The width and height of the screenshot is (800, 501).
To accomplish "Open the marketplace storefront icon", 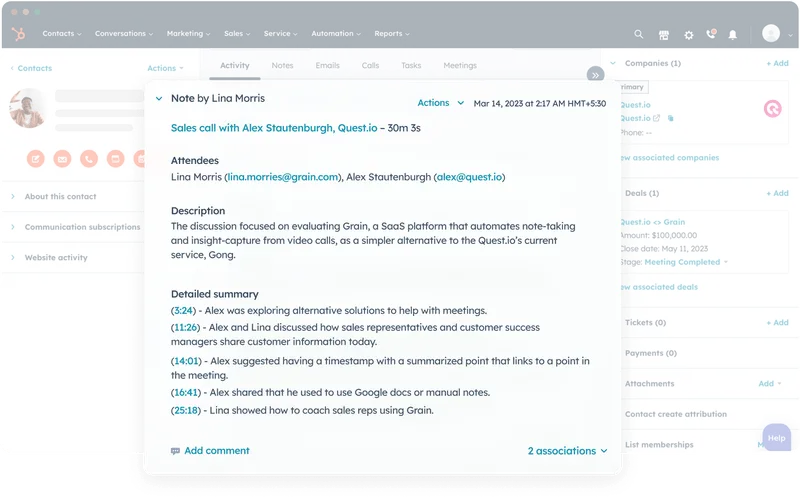I will (664, 35).
